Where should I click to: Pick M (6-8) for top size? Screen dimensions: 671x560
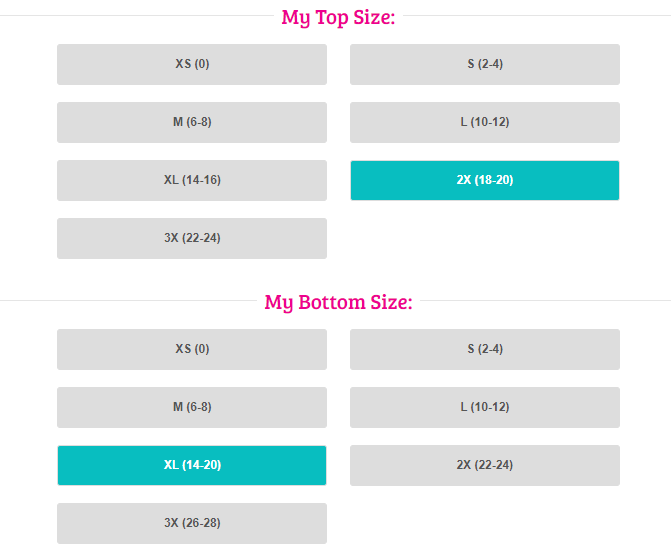[192, 122]
